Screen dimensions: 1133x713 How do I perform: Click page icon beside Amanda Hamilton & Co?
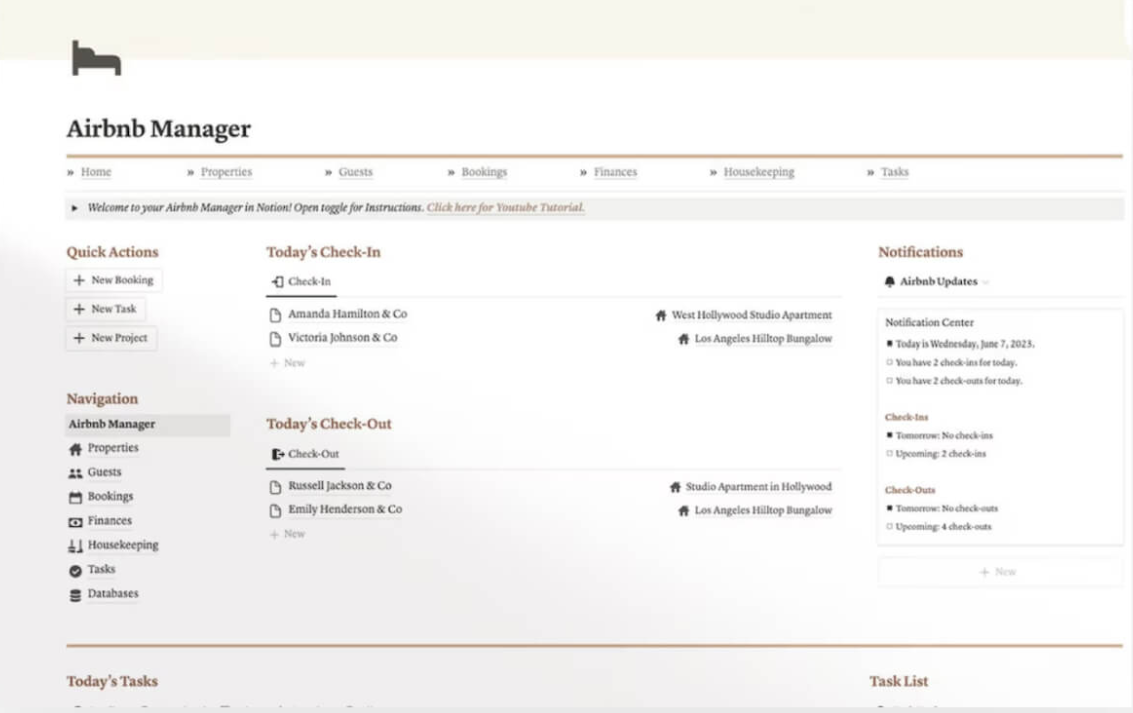point(275,315)
